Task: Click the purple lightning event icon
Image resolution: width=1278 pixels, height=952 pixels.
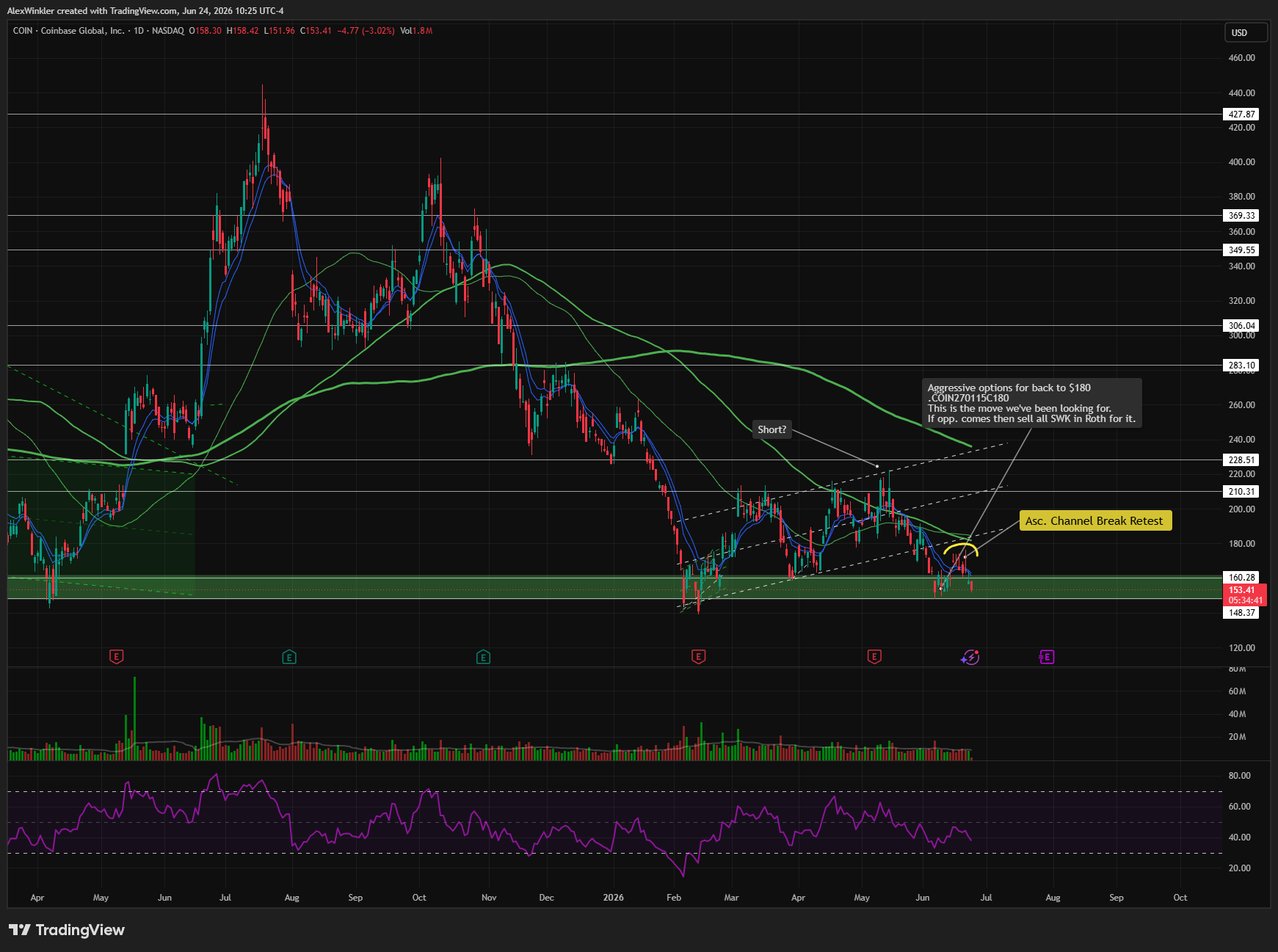Action: (970, 657)
